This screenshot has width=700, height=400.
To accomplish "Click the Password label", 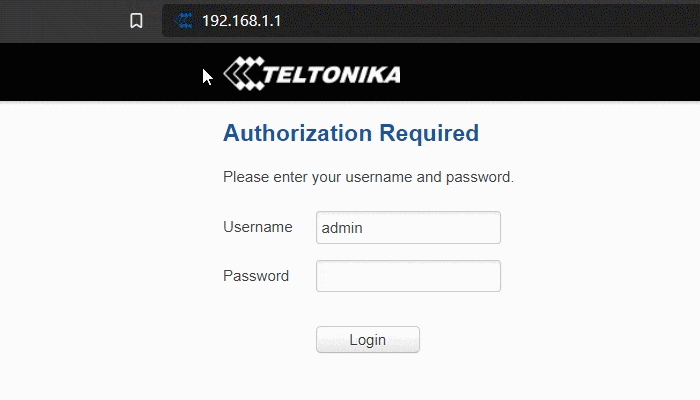I will (x=256, y=276).
